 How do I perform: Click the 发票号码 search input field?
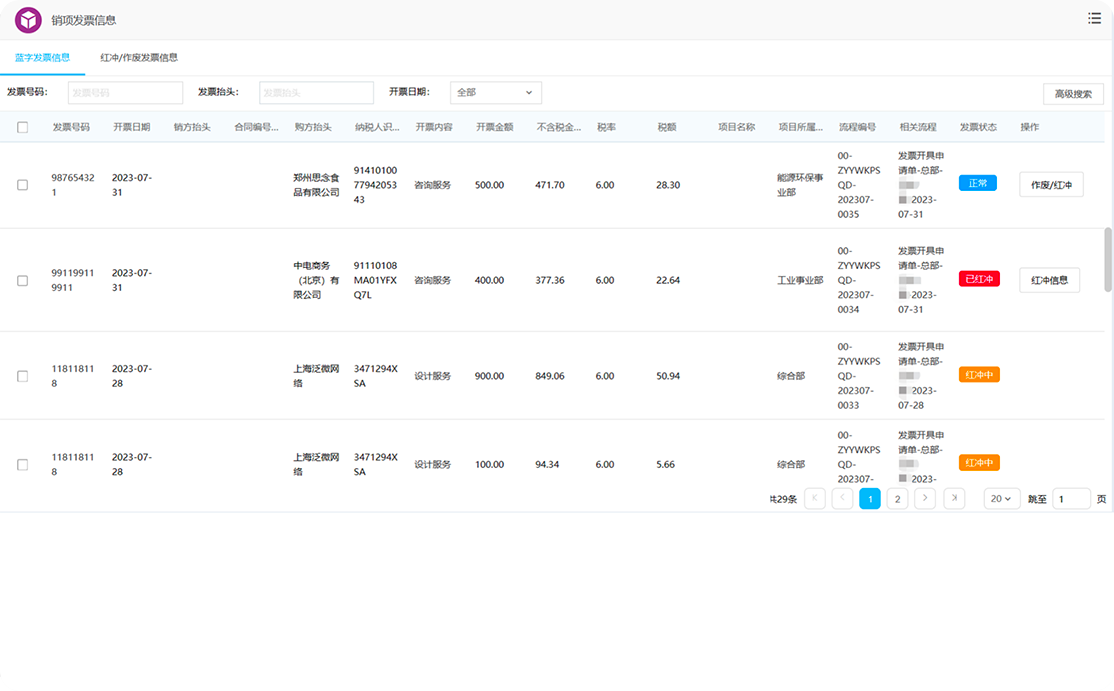125,93
